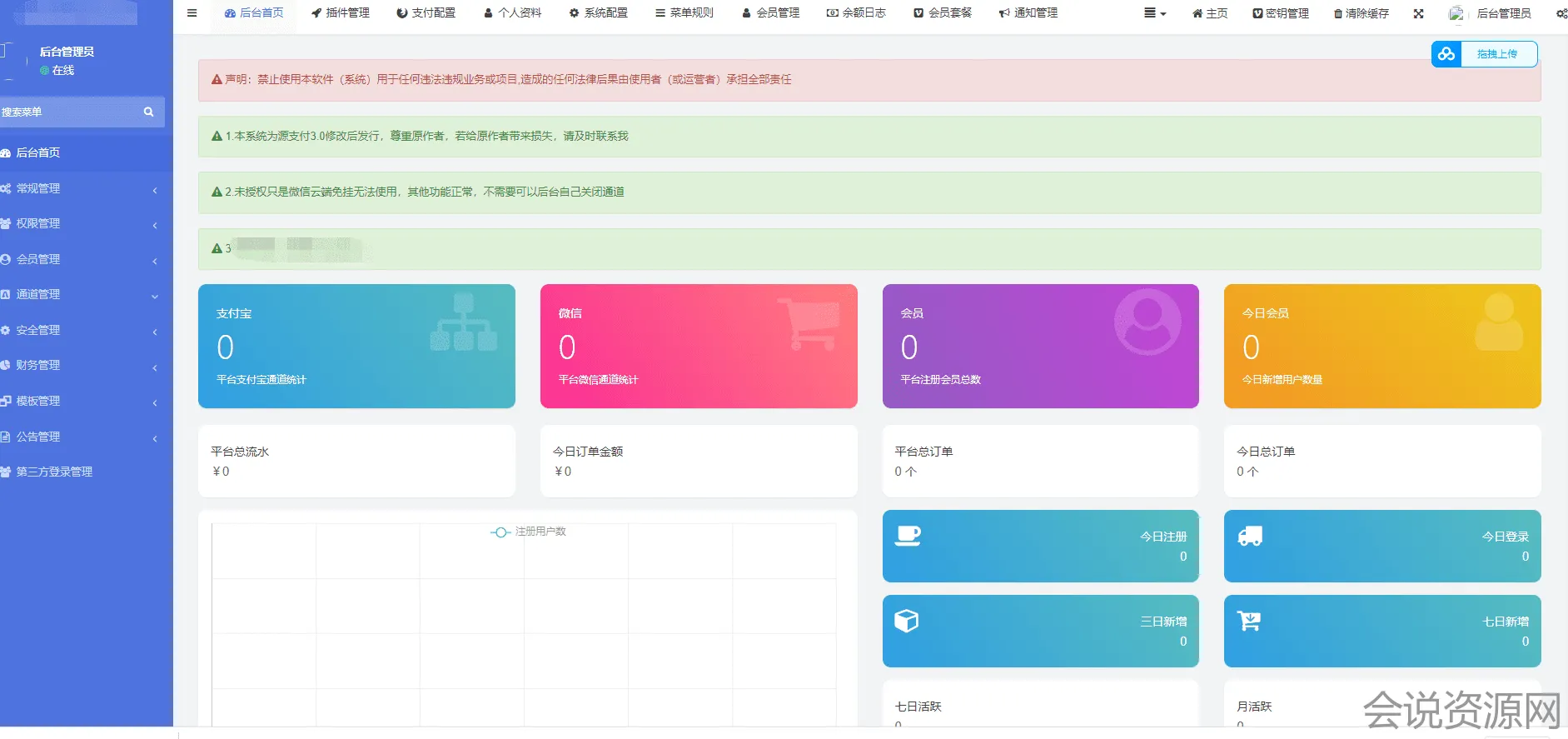Viewport: 1568px width, 739px height.
Task: Click the truck icon on 今日登录 card
Action: (x=1249, y=537)
